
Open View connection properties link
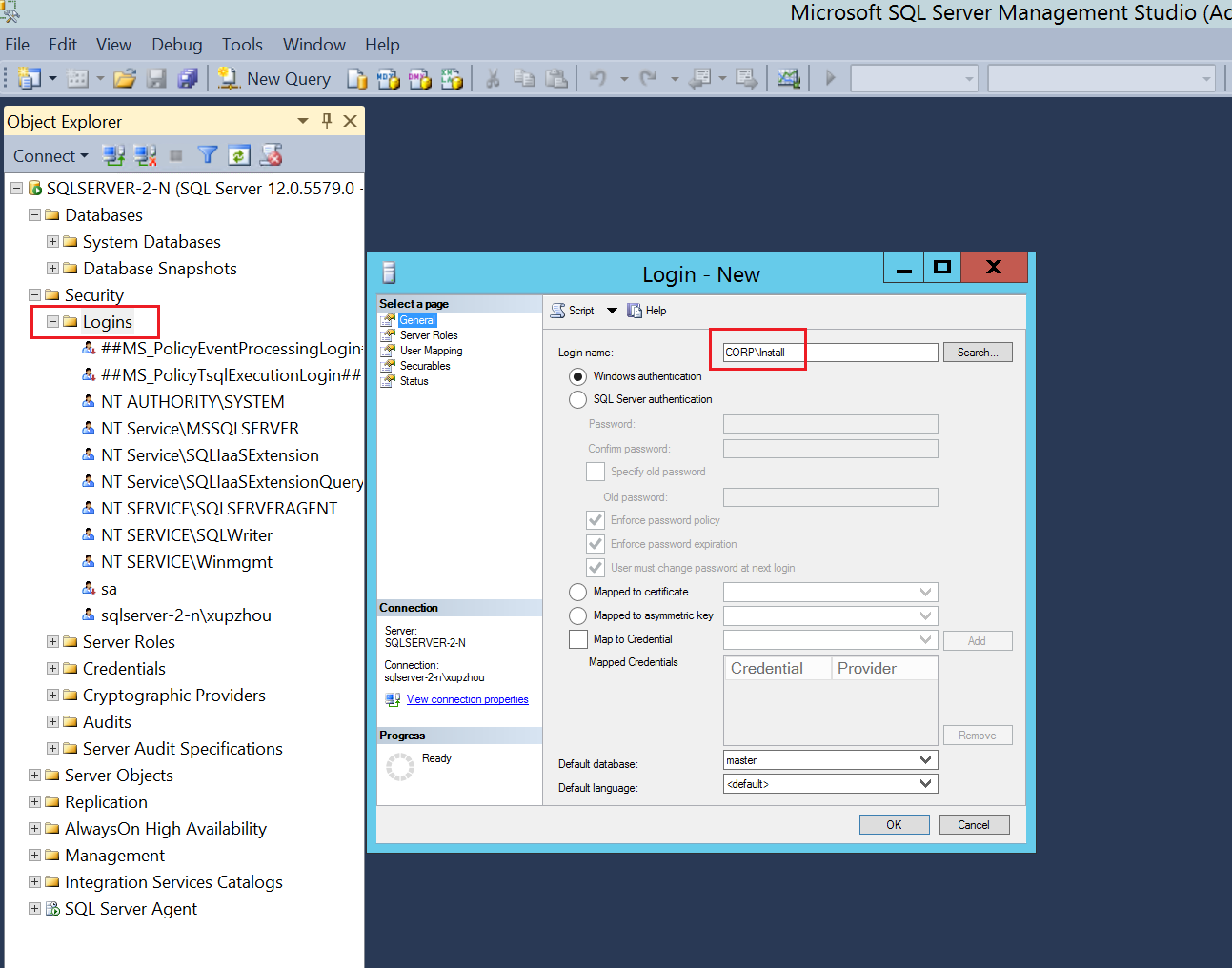point(467,699)
